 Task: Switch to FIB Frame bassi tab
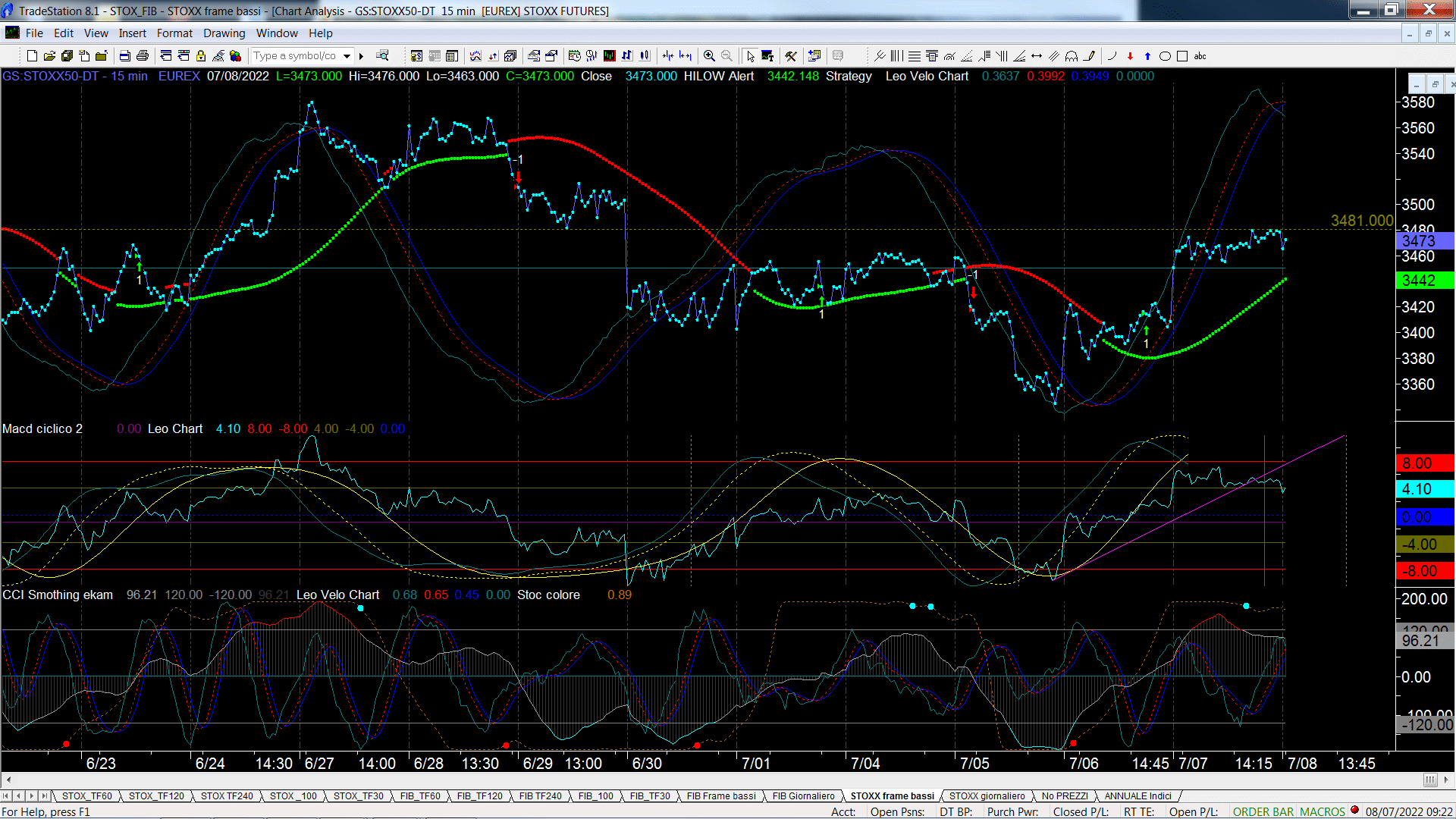point(721,796)
